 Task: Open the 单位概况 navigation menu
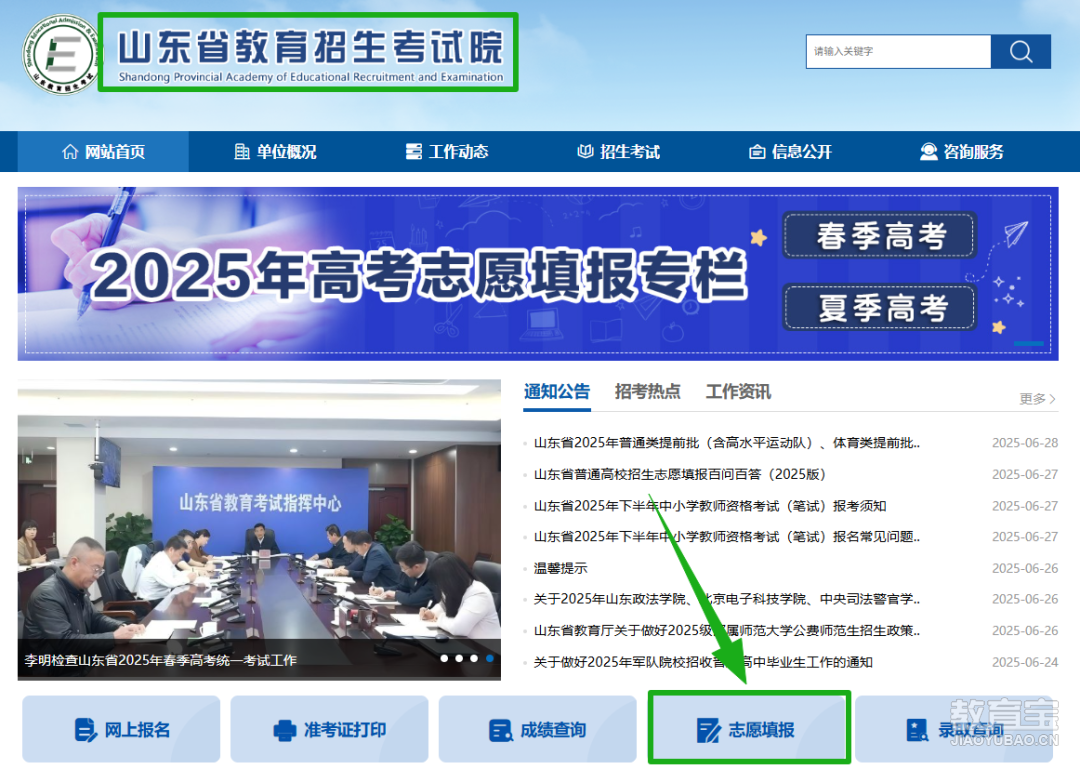click(x=275, y=152)
